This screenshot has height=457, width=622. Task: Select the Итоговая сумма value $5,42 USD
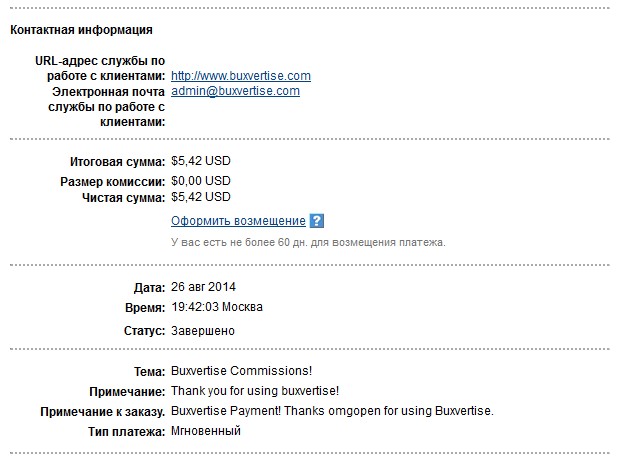click(x=201, y=161)
